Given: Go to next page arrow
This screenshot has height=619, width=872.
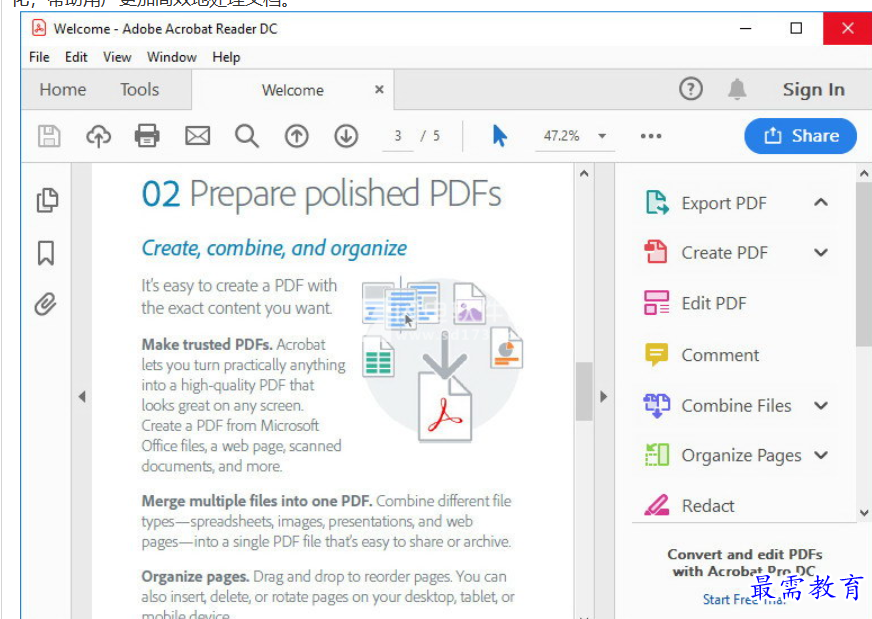Looking at the screenshot, I should pyautogui.click(x=346, y=136).
